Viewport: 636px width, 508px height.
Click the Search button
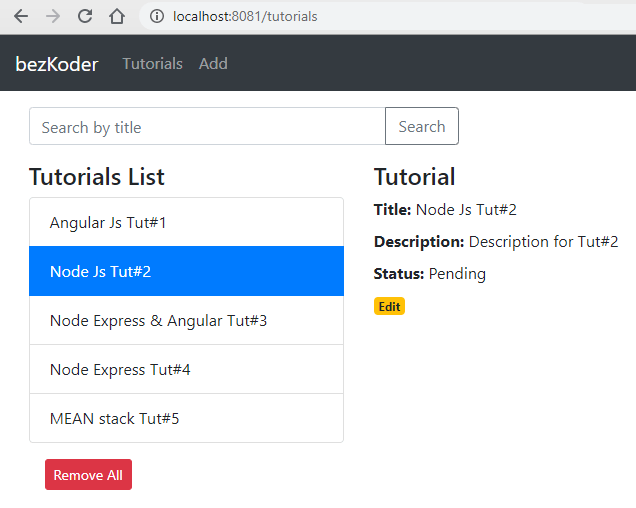pos(422,126)
